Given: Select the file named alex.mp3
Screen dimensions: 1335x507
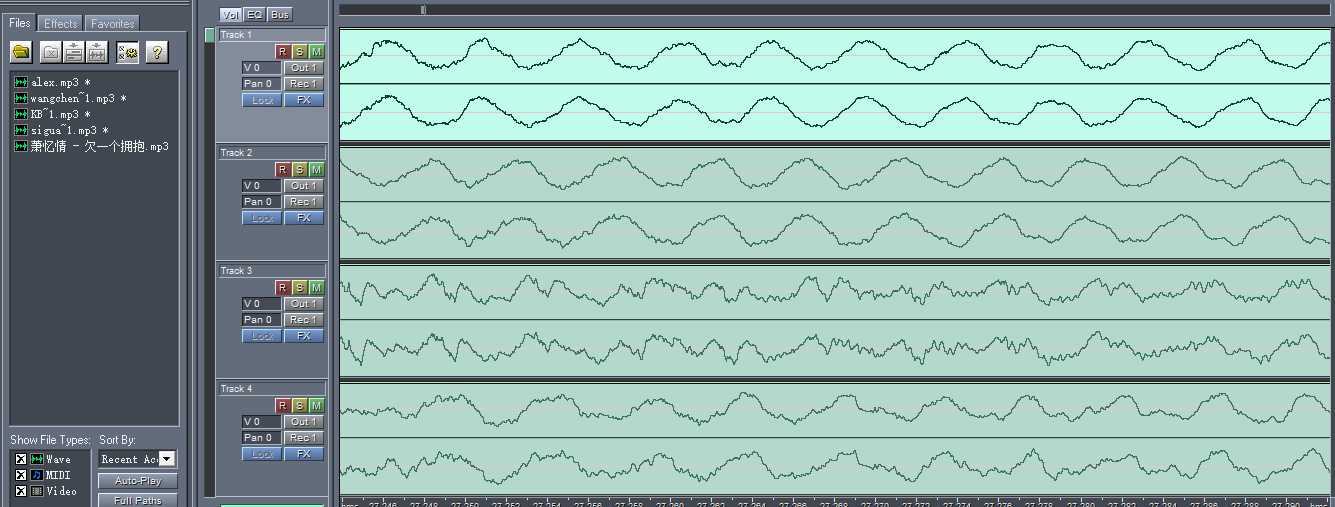Looking at the screenshot, I should [62, 82].
